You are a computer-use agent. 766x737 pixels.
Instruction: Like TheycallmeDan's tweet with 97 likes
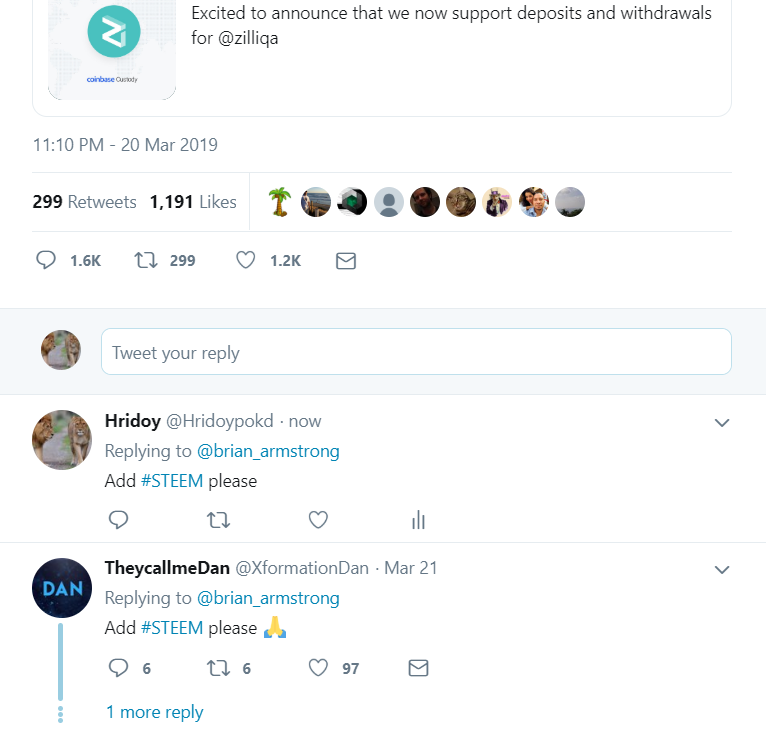pos(318,667)
